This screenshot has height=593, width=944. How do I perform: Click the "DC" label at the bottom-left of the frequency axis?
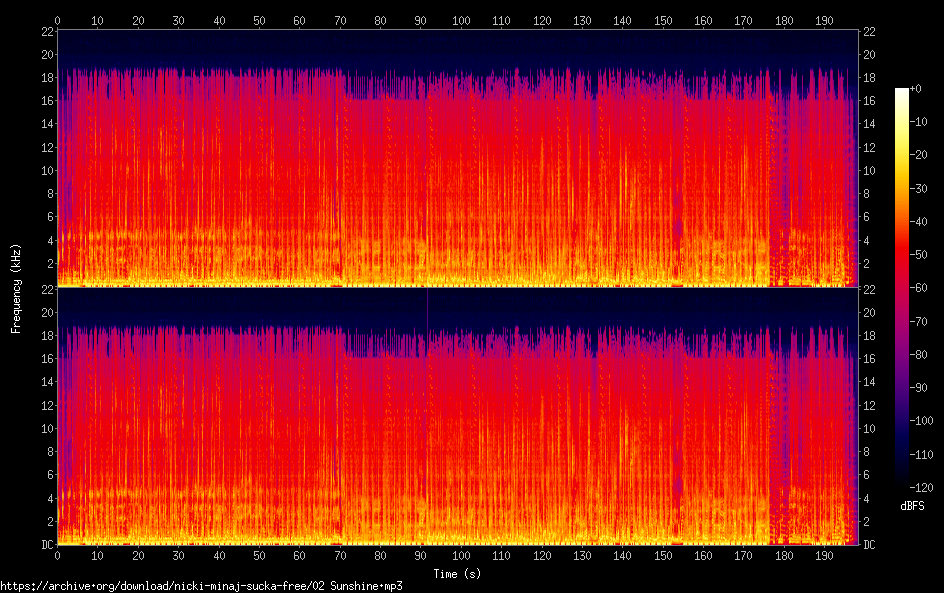(x=46, y=545)
